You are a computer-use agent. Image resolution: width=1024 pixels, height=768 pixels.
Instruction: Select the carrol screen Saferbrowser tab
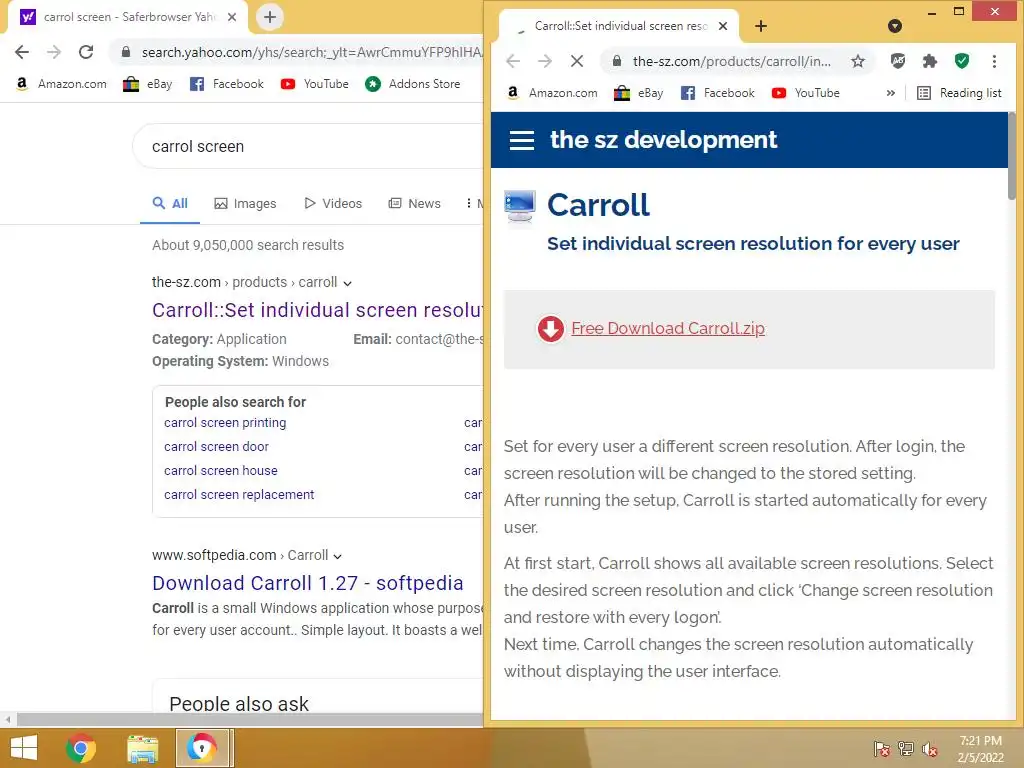tap(128, 17)
